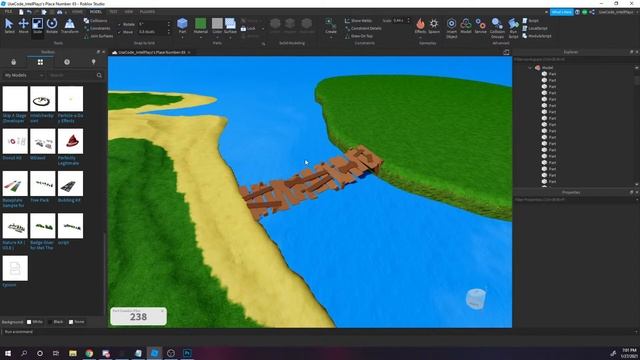Expand the Effects dropdown arrow

coord(420,38)
